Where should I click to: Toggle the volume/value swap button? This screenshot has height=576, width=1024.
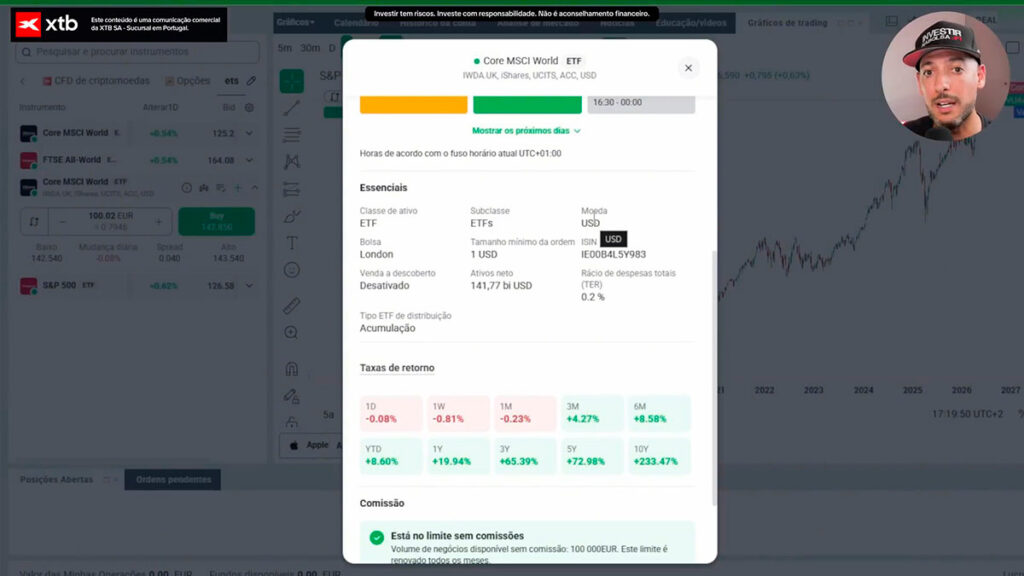[34, 222]
